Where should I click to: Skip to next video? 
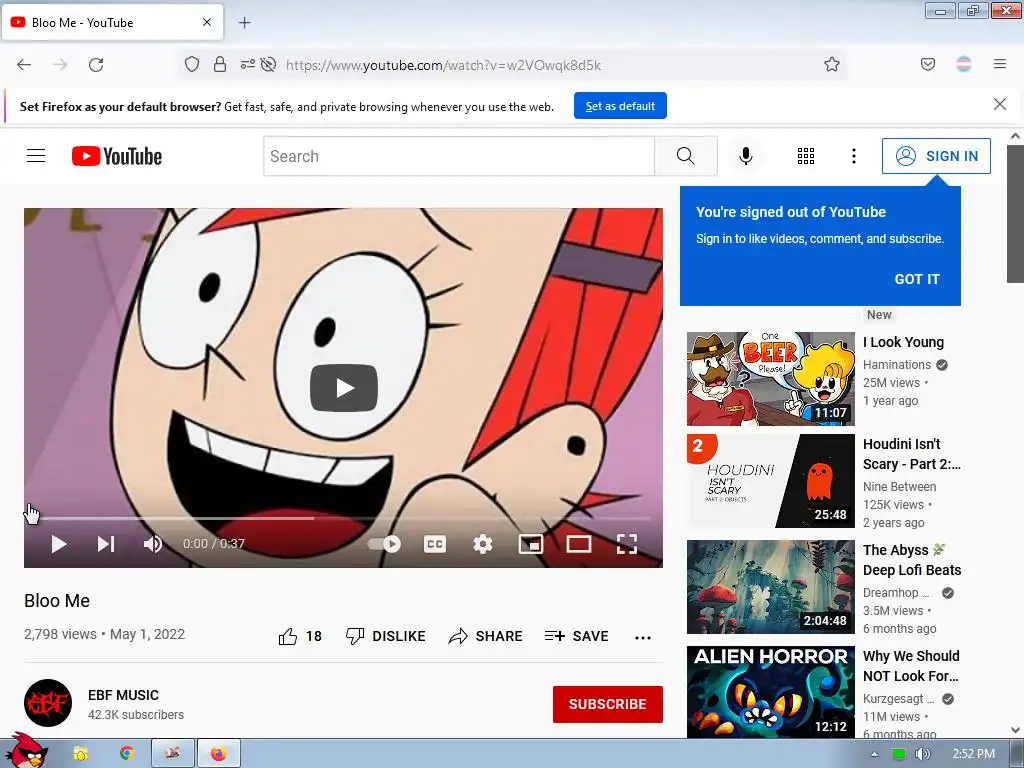[x=106, y=544]
